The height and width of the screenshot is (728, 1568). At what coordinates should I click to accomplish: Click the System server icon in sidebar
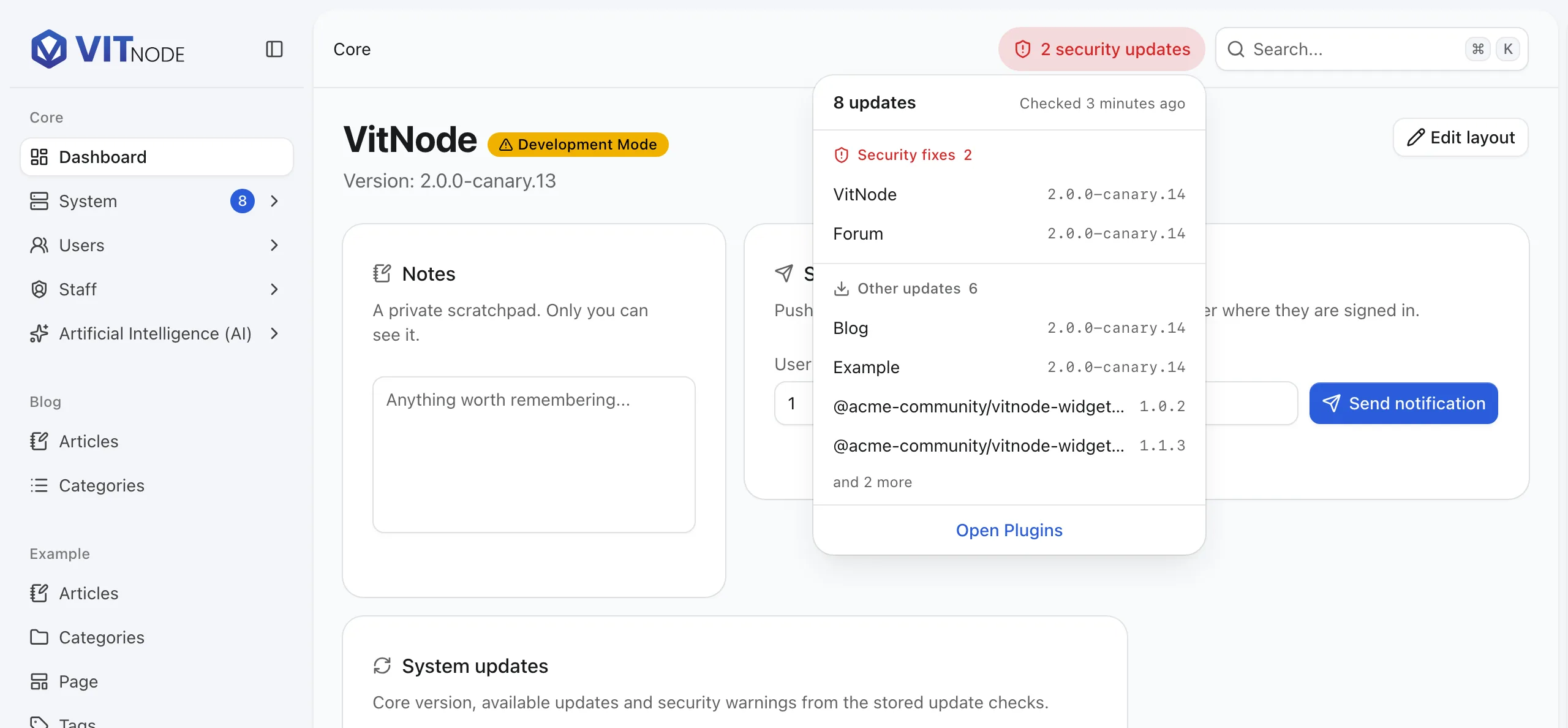coord(39,201)
